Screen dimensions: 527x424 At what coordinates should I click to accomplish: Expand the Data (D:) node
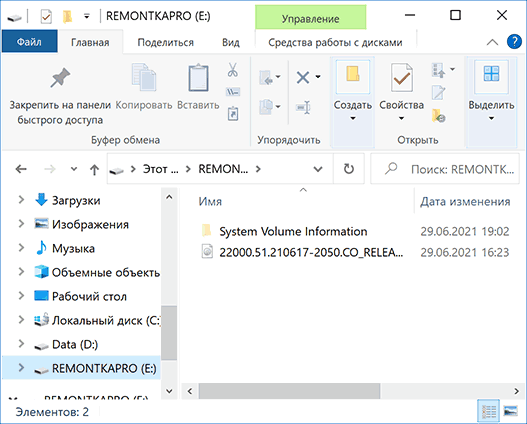point(21,344)
